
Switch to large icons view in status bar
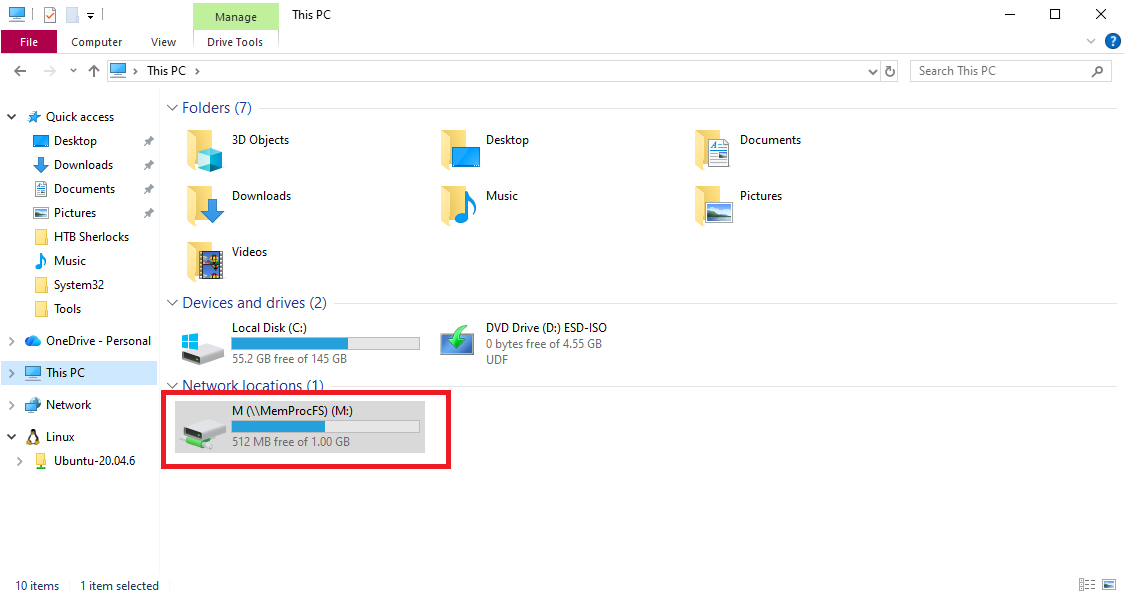pos(1110,585)
